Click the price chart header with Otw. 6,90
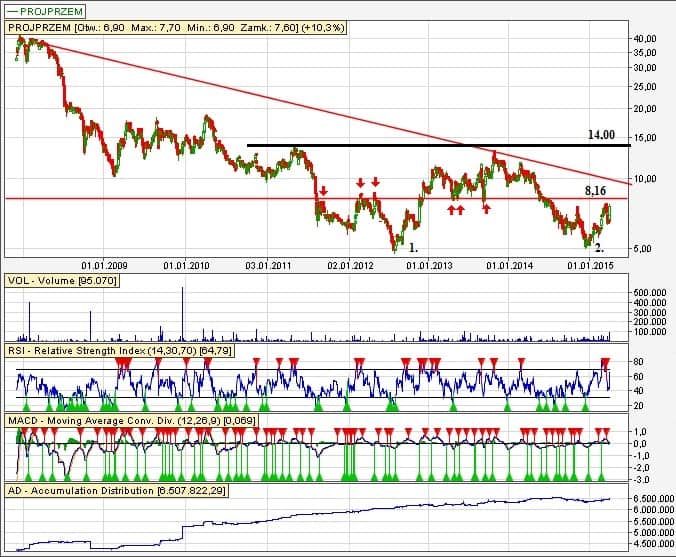The width and height of the screenshot is (676, 557). point(178,28)
